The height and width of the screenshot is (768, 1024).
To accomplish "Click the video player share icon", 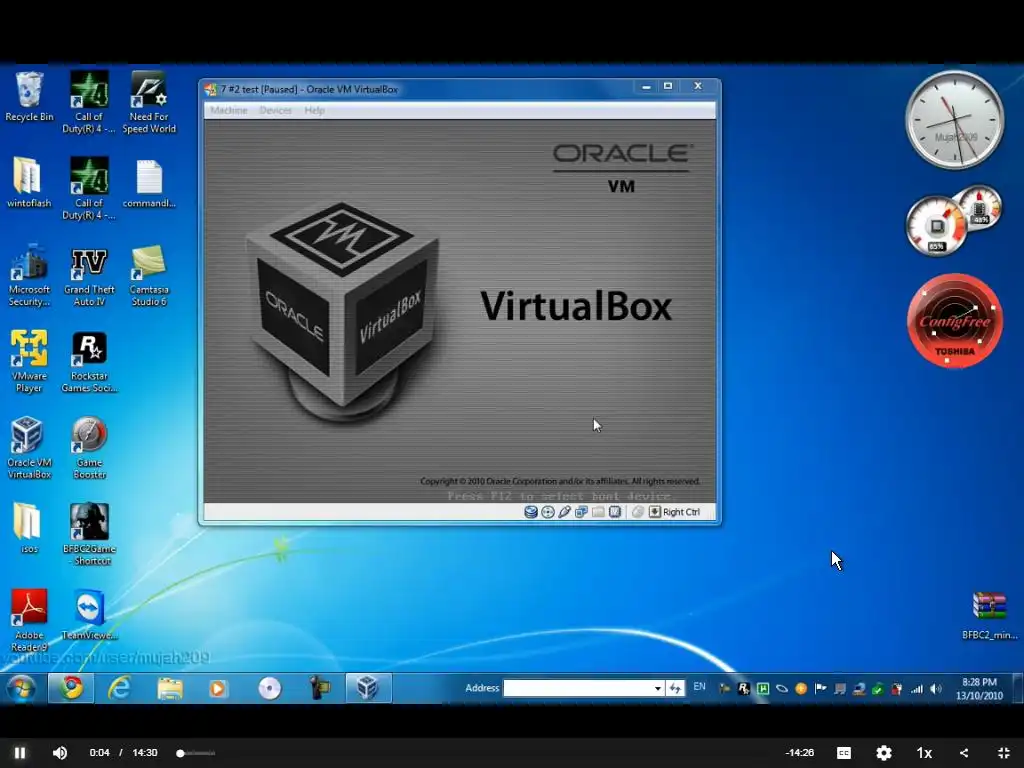I will (964, 753).
